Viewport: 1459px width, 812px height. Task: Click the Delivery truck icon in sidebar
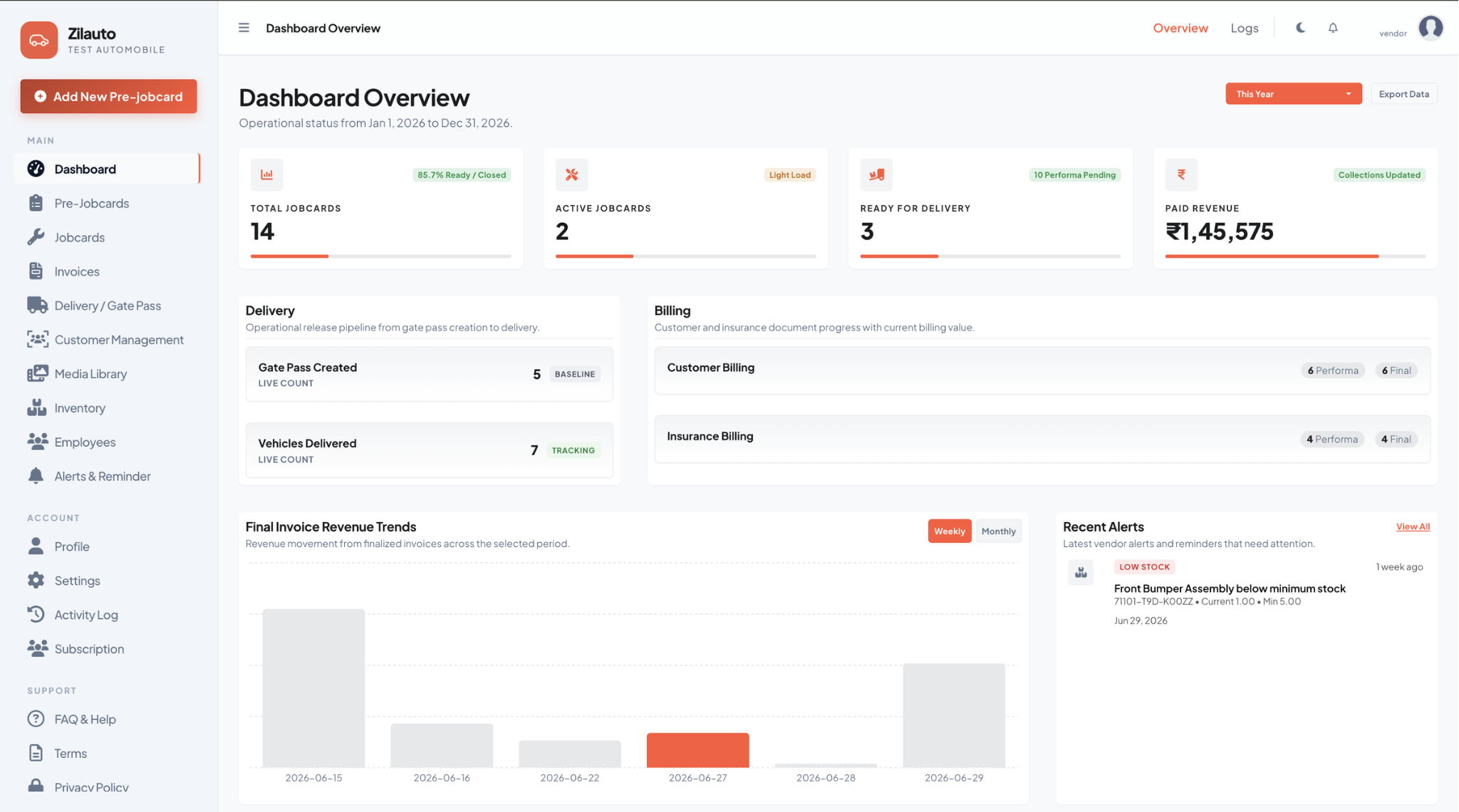pos(37,306)
